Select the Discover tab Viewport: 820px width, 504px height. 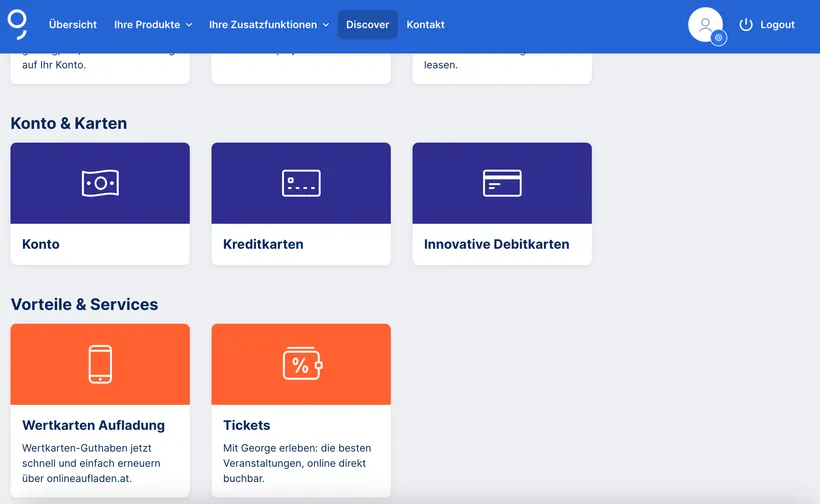(x=368, y=25)
